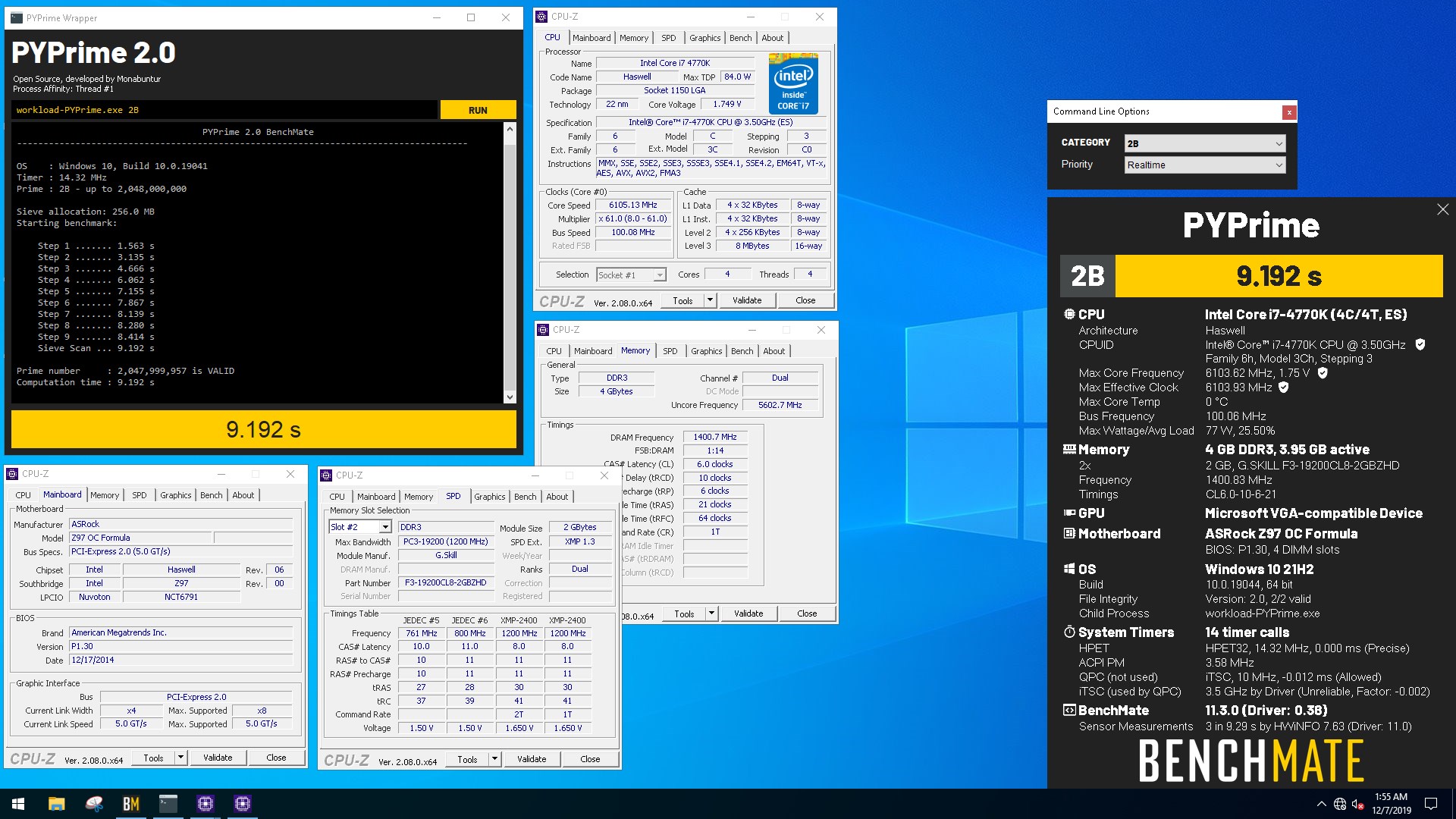Viewport: 1456px width, 819px height.
Task: Click BIOS Version P1.30 field
Action: pos(180,646)
